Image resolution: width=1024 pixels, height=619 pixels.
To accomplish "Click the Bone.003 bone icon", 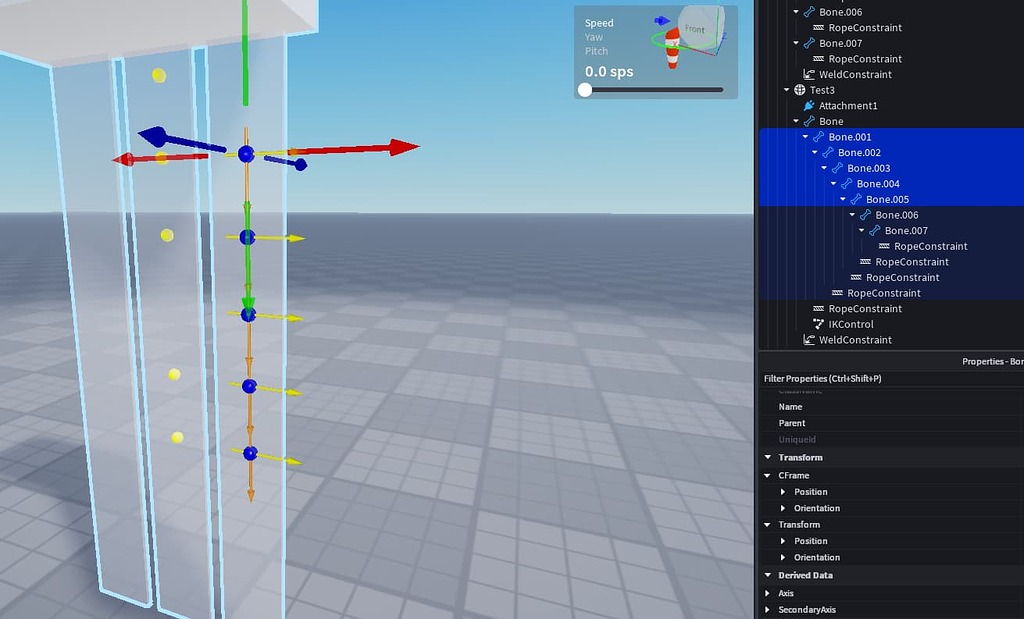I will pyautogui.click(x=837, y=168).
